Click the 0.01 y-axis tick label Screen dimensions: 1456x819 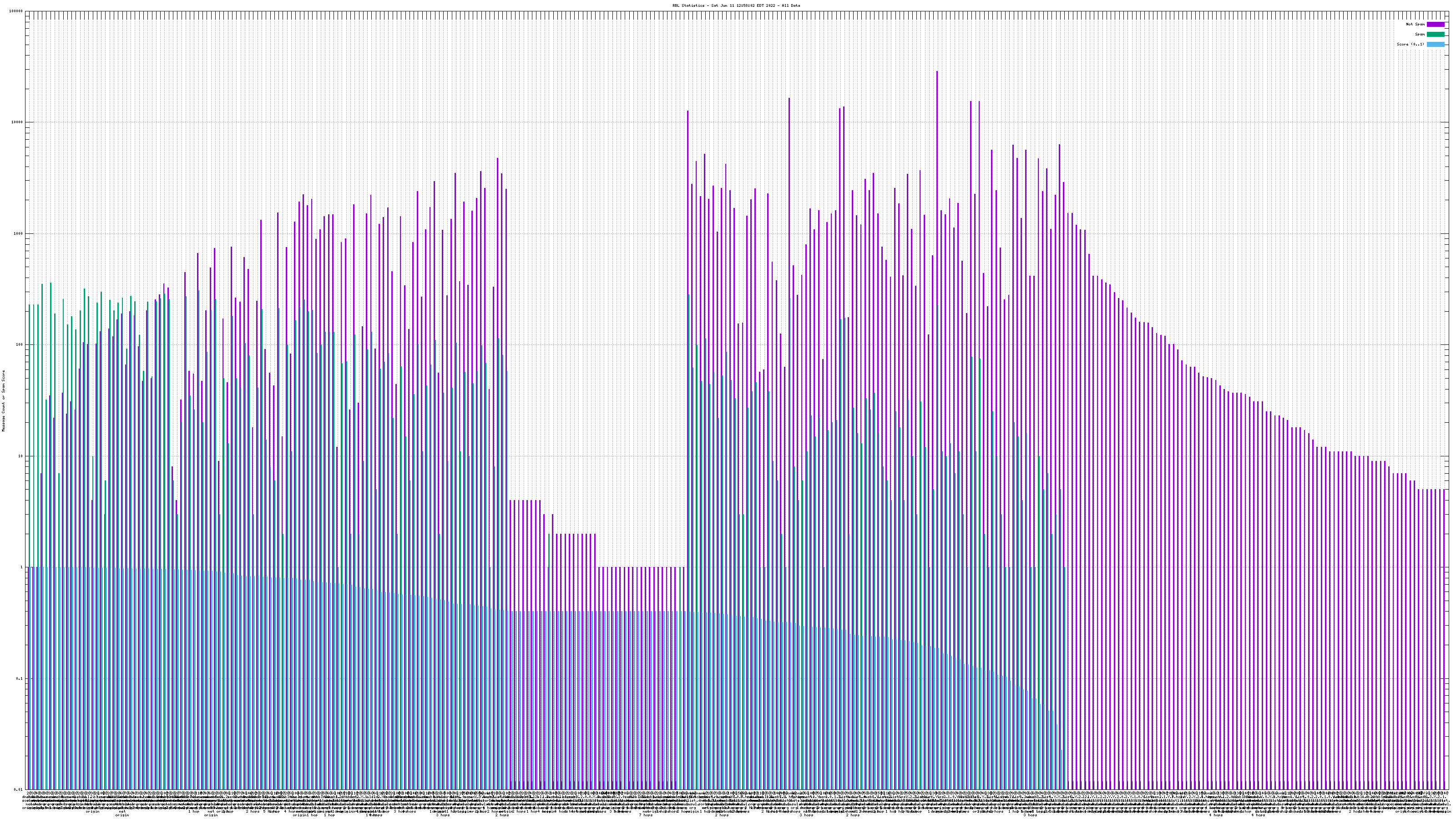tap(19, 789)
